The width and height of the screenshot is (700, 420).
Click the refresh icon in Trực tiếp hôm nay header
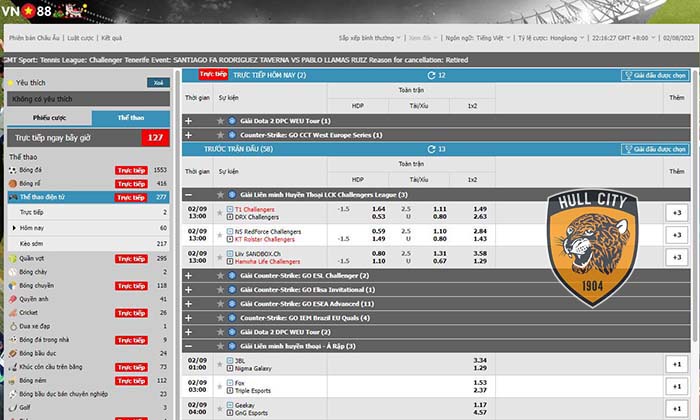(431, 75)
